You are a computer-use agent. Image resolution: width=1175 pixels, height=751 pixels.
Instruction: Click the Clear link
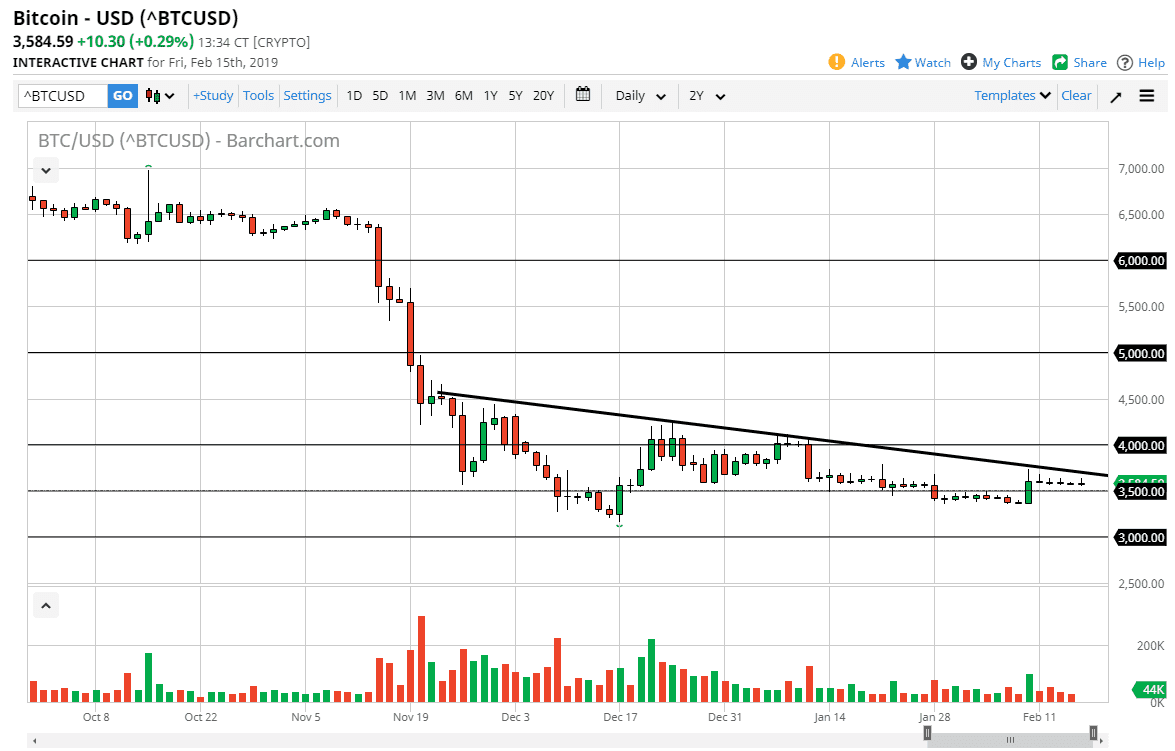coord(1076,95)
